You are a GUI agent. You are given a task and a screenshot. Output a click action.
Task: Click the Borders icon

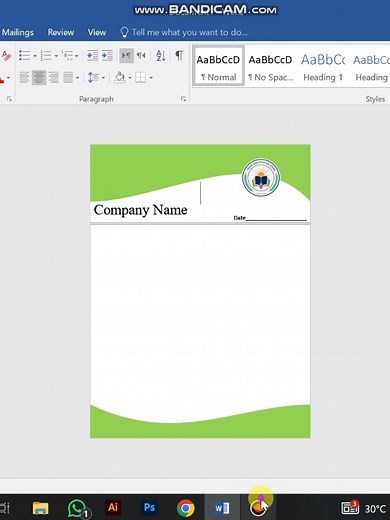140,77
